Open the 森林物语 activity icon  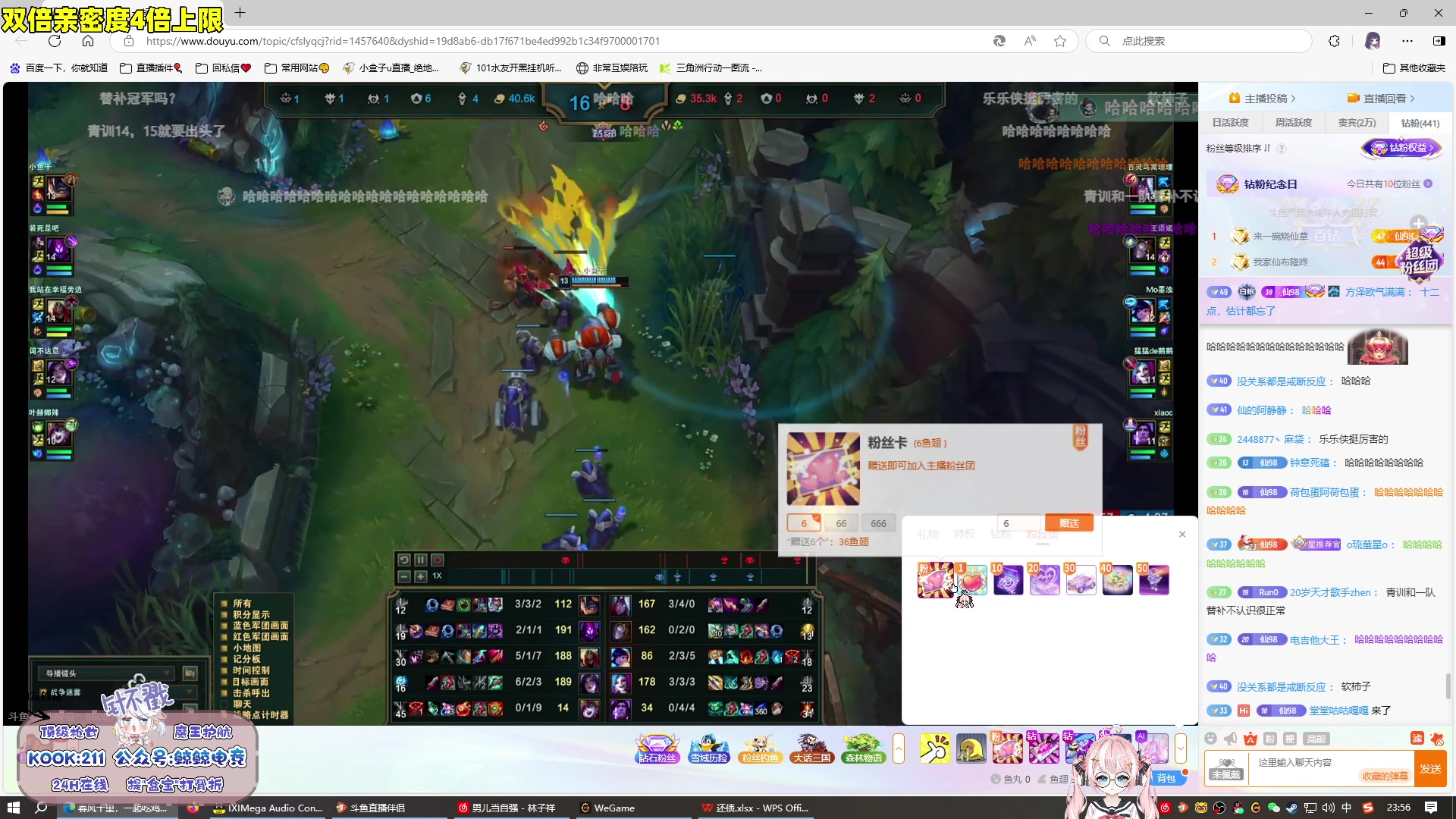click(863, 748)
